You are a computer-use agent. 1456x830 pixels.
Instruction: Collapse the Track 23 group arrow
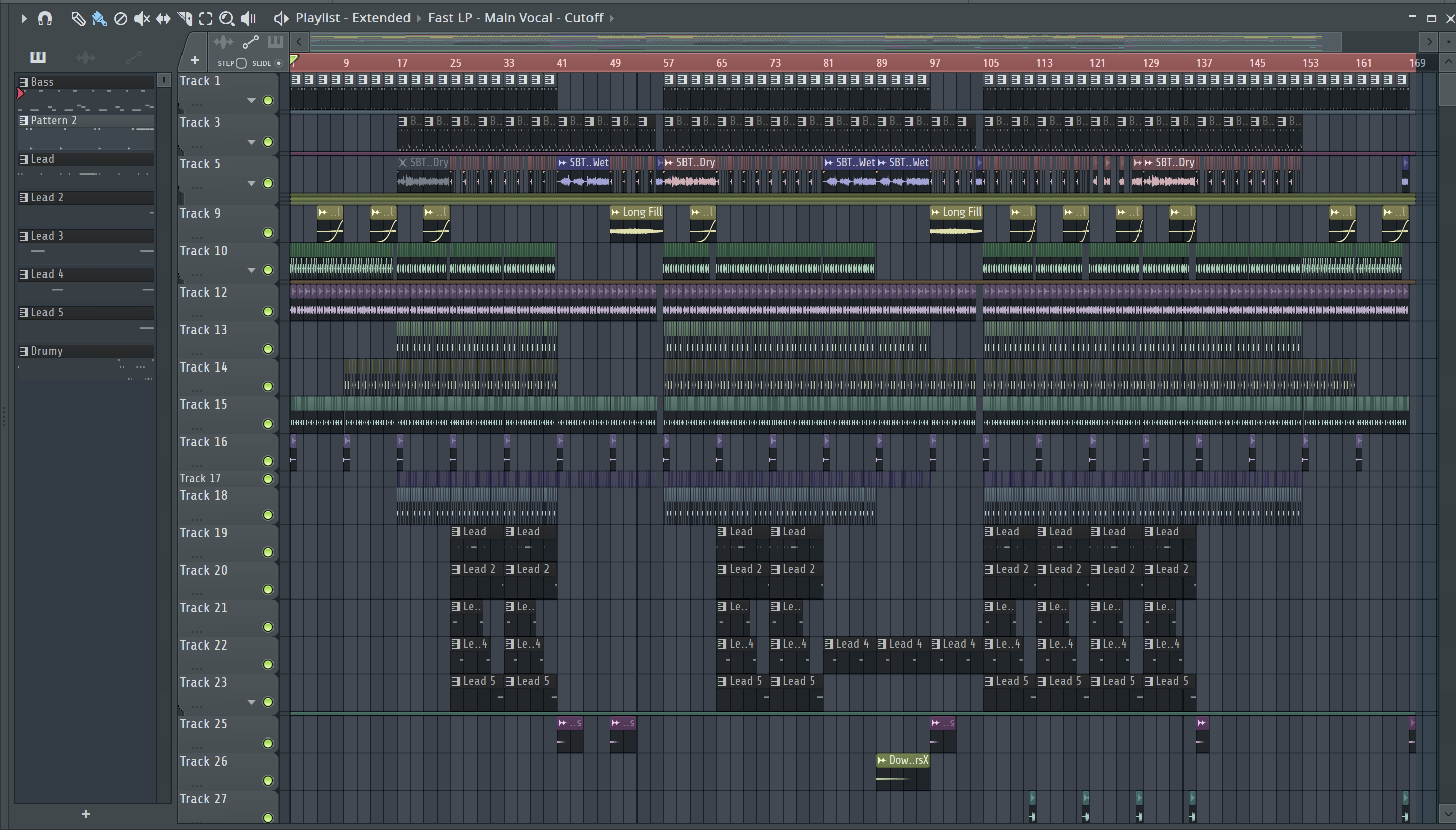click(x=251, y=702)
